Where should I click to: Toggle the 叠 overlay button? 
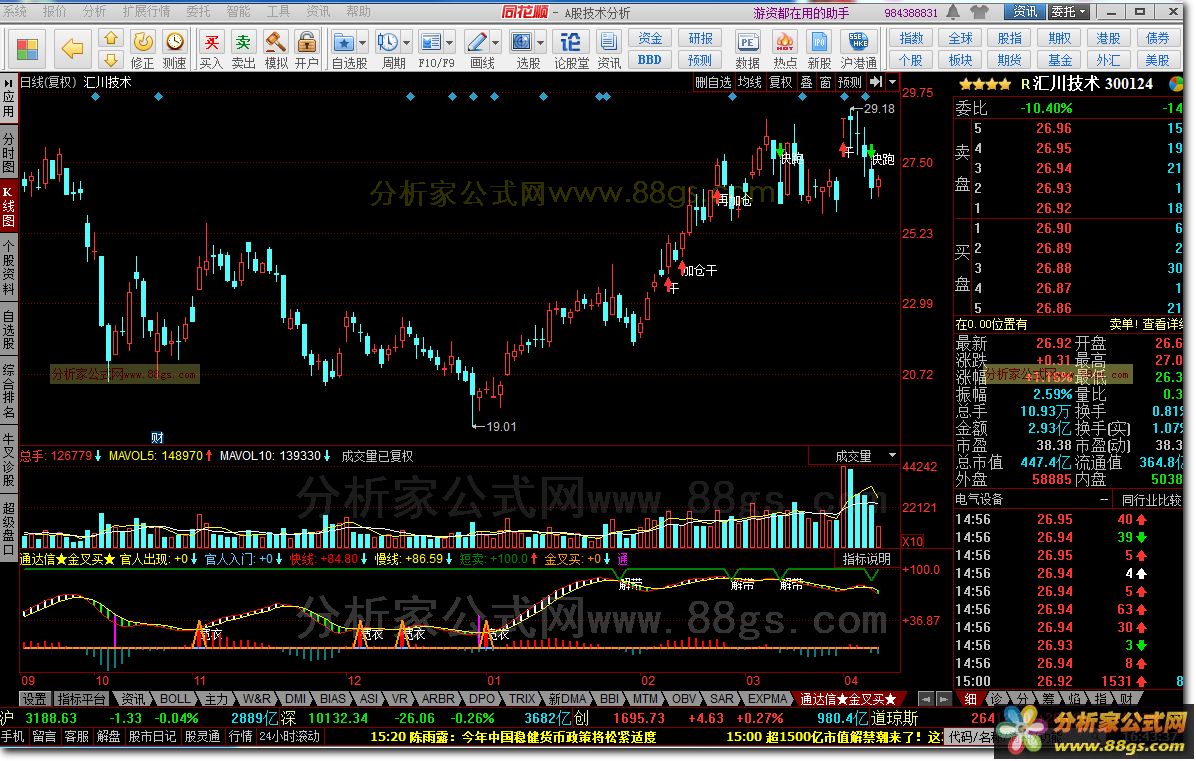[x=805, y=82]
